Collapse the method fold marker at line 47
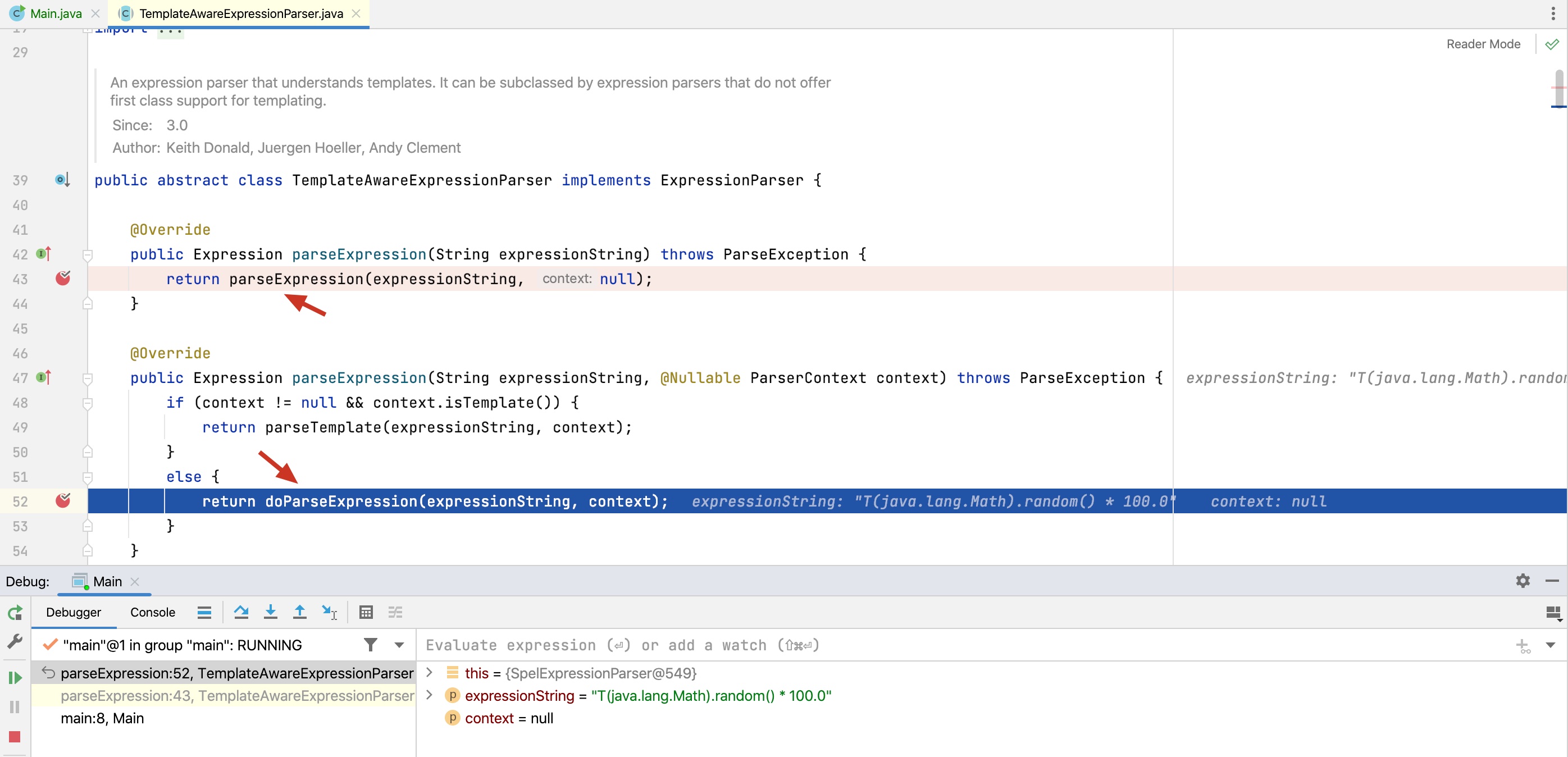The height and width of the screenshot is (757, 1568). pos(88,378)
